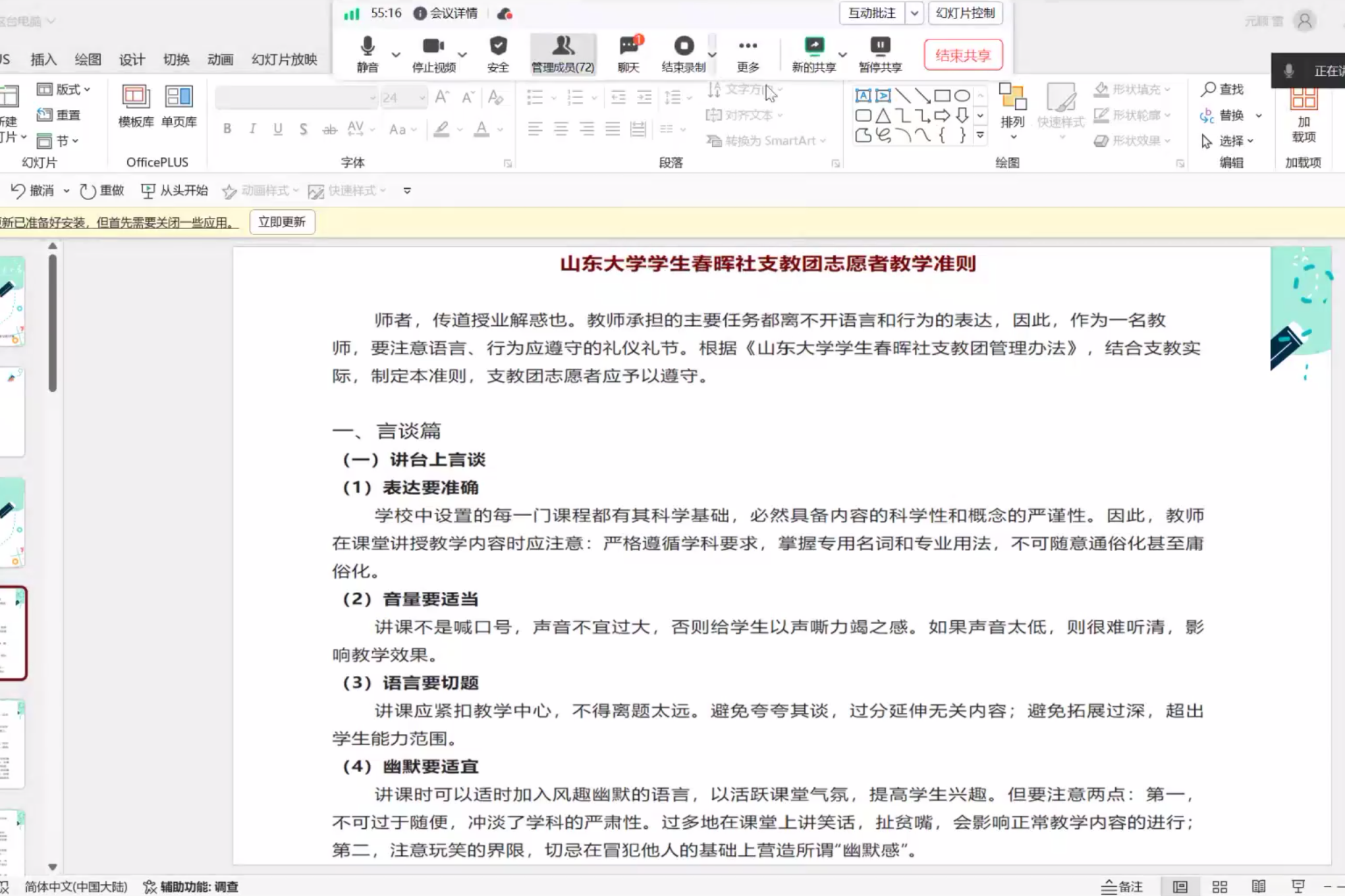Toggle Strikethrough formatting
The image size is (1345, 896).
coord(329,129)
